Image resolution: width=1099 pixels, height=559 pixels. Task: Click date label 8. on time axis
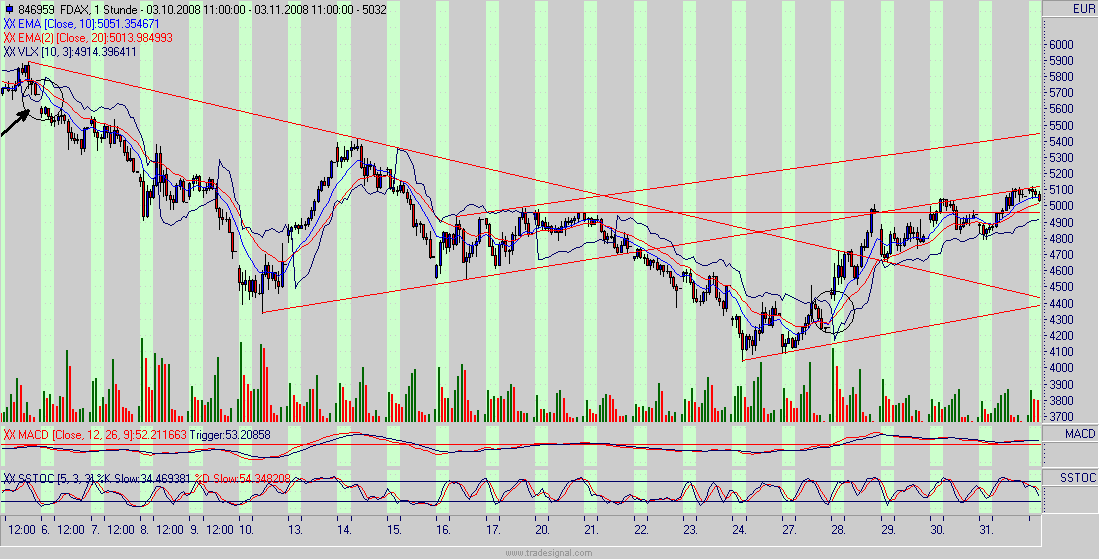[x=145, y=530]
